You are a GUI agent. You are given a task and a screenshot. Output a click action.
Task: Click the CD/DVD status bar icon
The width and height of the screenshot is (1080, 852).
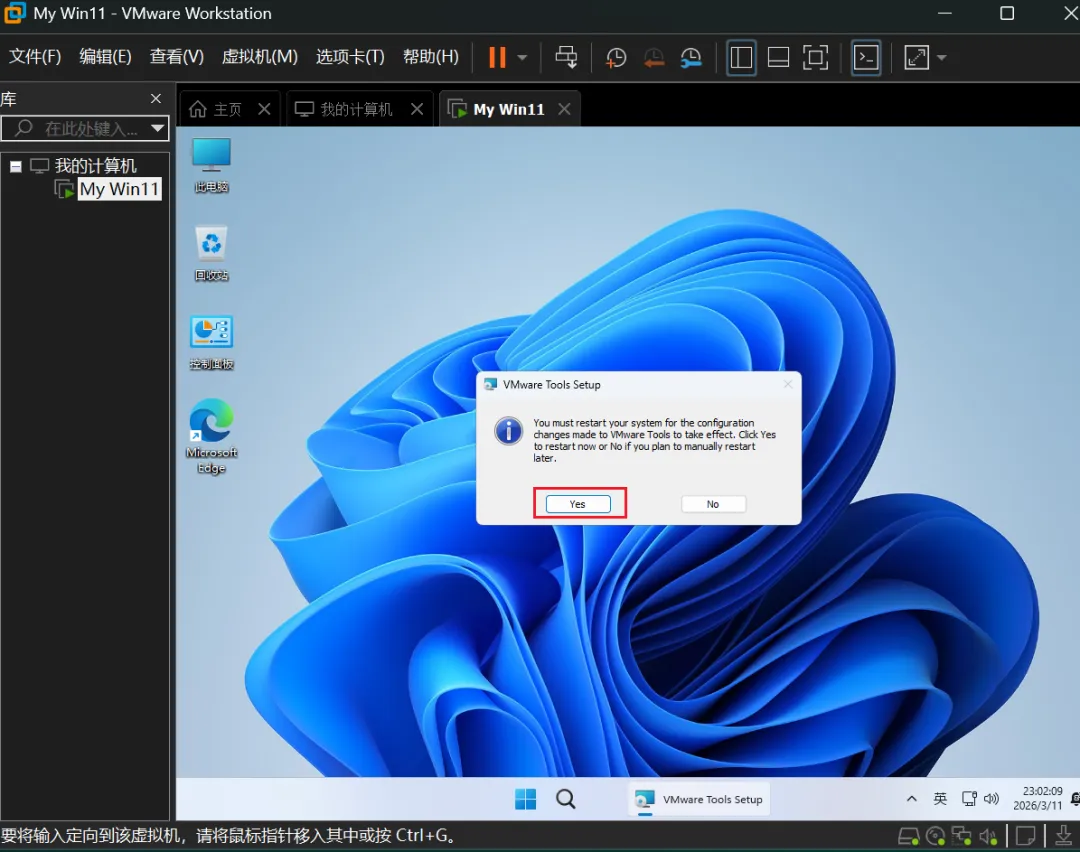(x=935, y=837)
